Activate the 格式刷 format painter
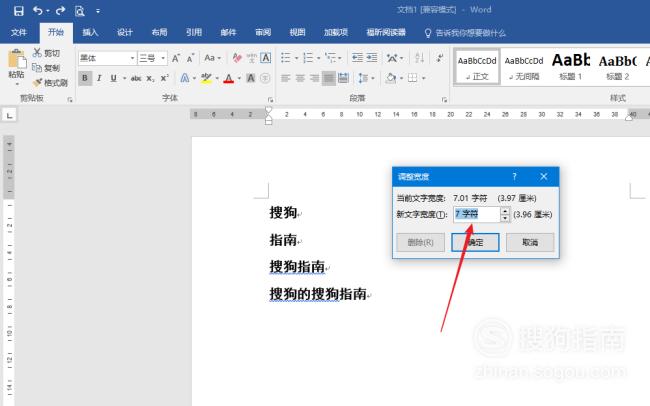650x406 pixels. pyautogui.click(x=50, y=83)
